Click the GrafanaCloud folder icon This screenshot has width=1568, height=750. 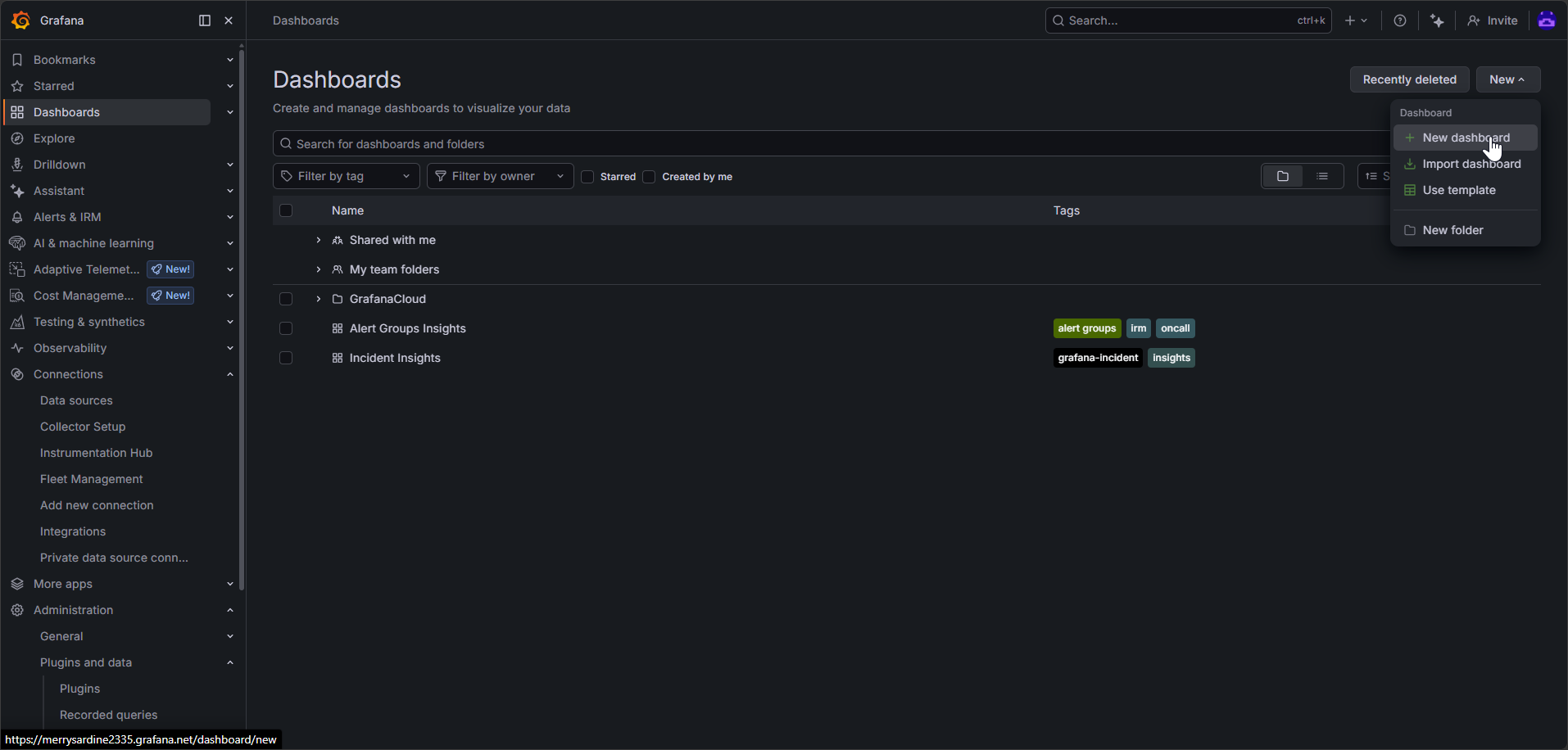coord(338,299)
